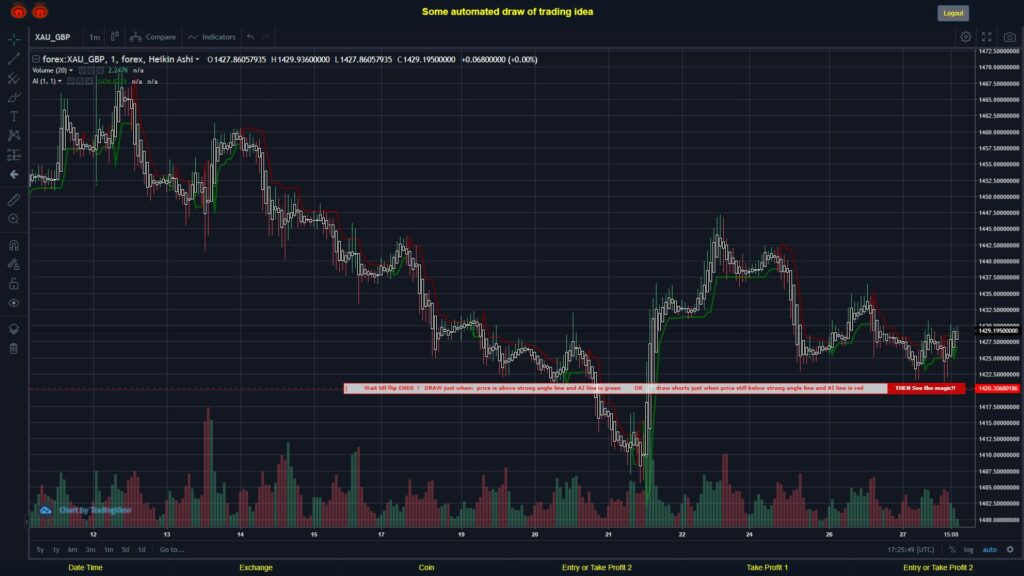Set chart range to 1d
Image resolution: width=1024 pixels, height=576 pixels.
click(x=142, y=550)
